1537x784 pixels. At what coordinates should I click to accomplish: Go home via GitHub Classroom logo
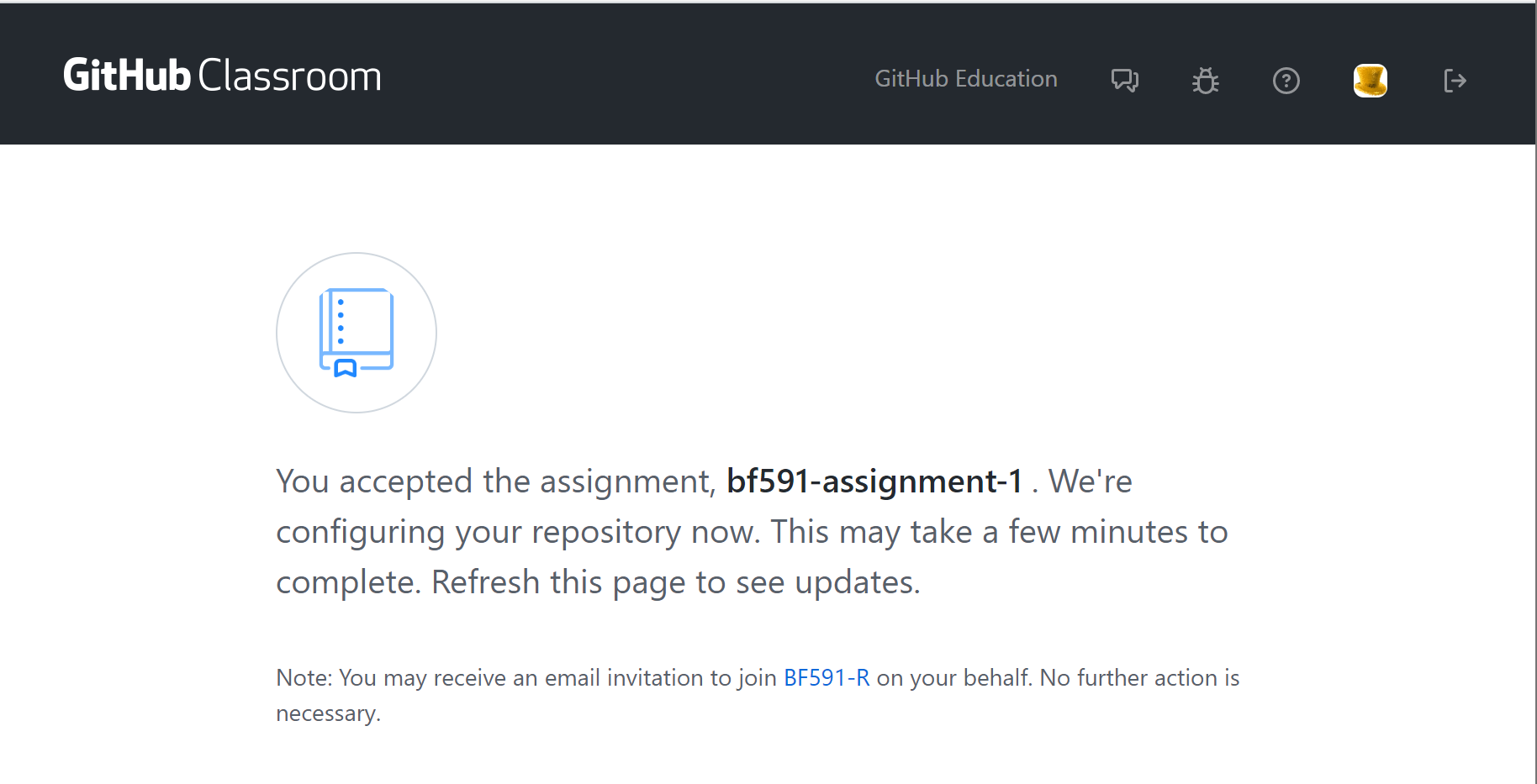coord(222,76)
